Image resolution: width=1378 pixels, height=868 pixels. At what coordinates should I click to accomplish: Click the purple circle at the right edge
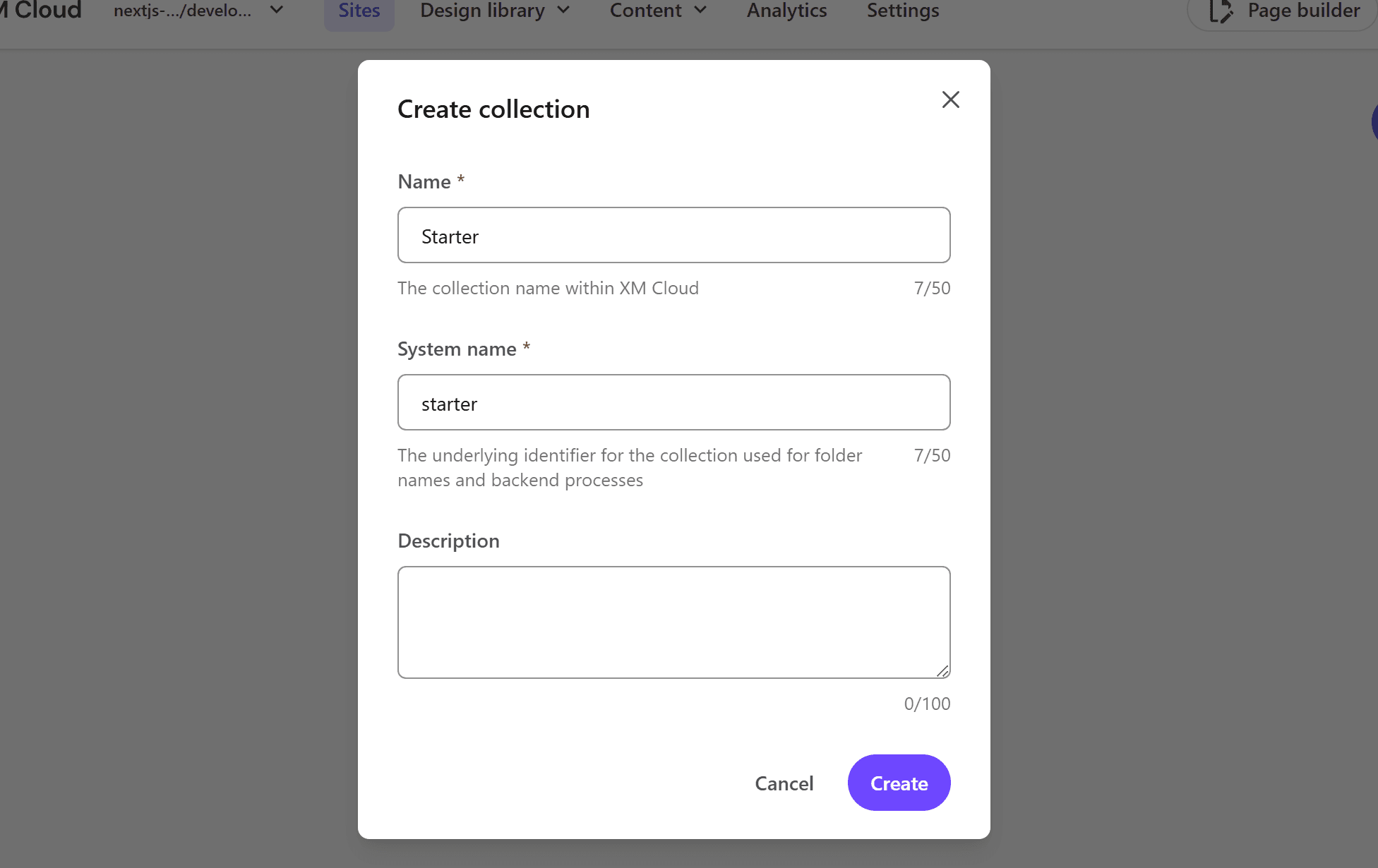[x=1374, y=121]
